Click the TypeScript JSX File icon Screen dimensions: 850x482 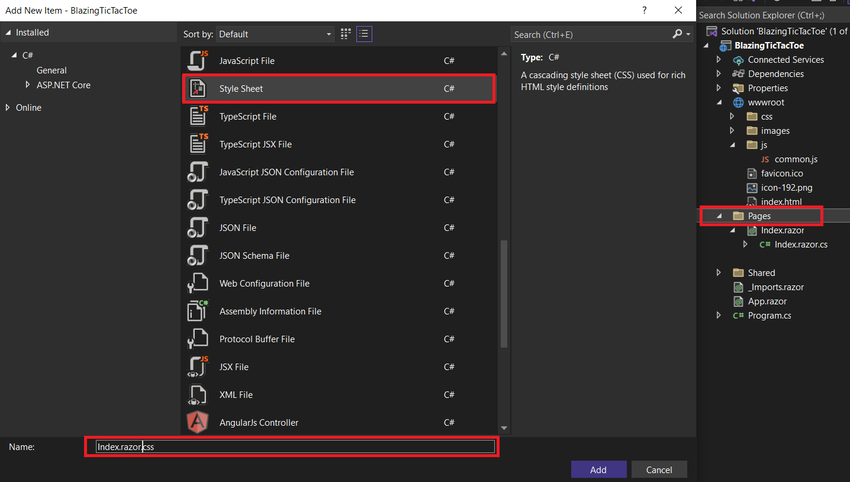198,144
